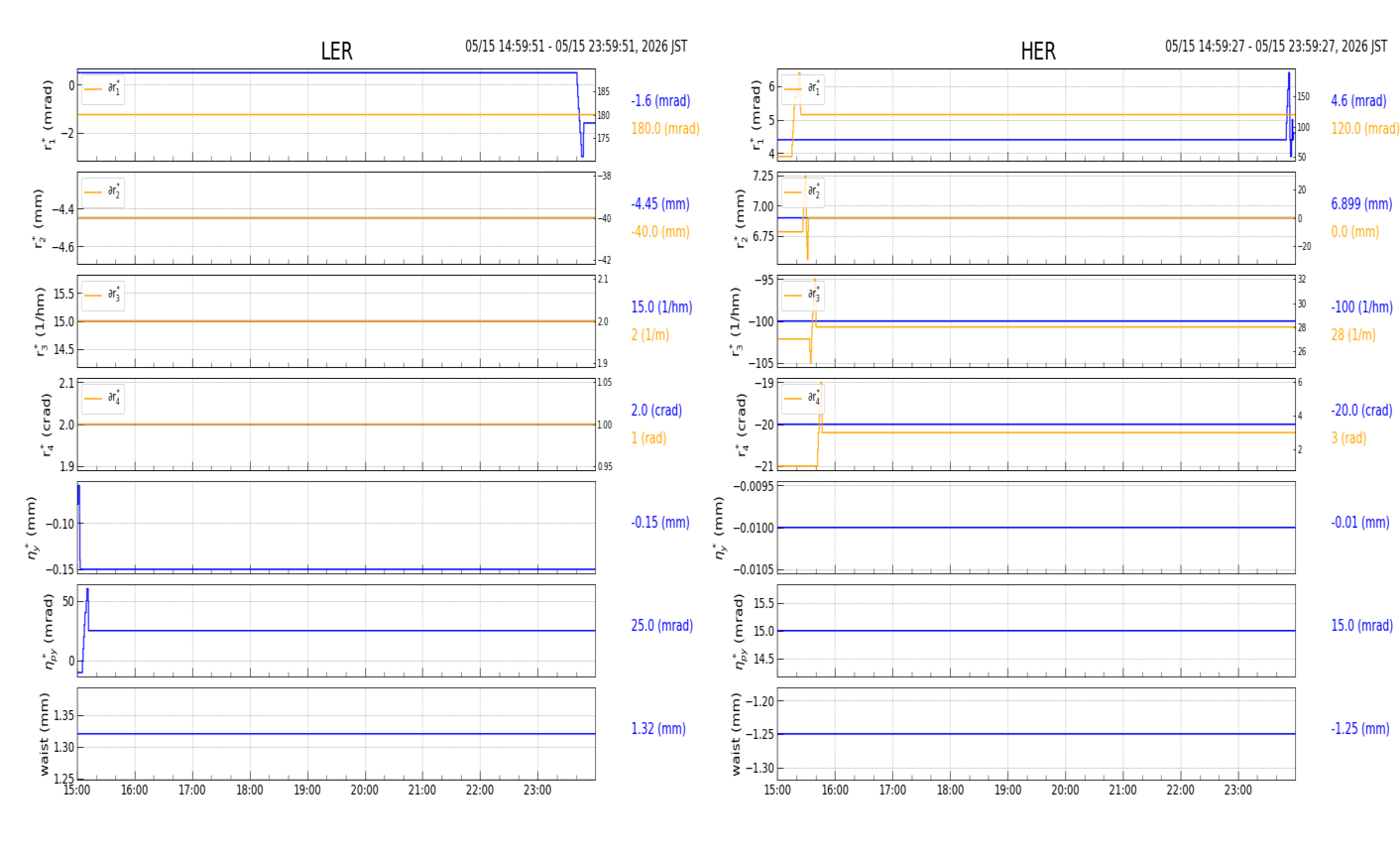Viewport: 1400px width, 857px height.
Task: Click the HER waist (mm) y-axis label
Action: pos(737,734)
